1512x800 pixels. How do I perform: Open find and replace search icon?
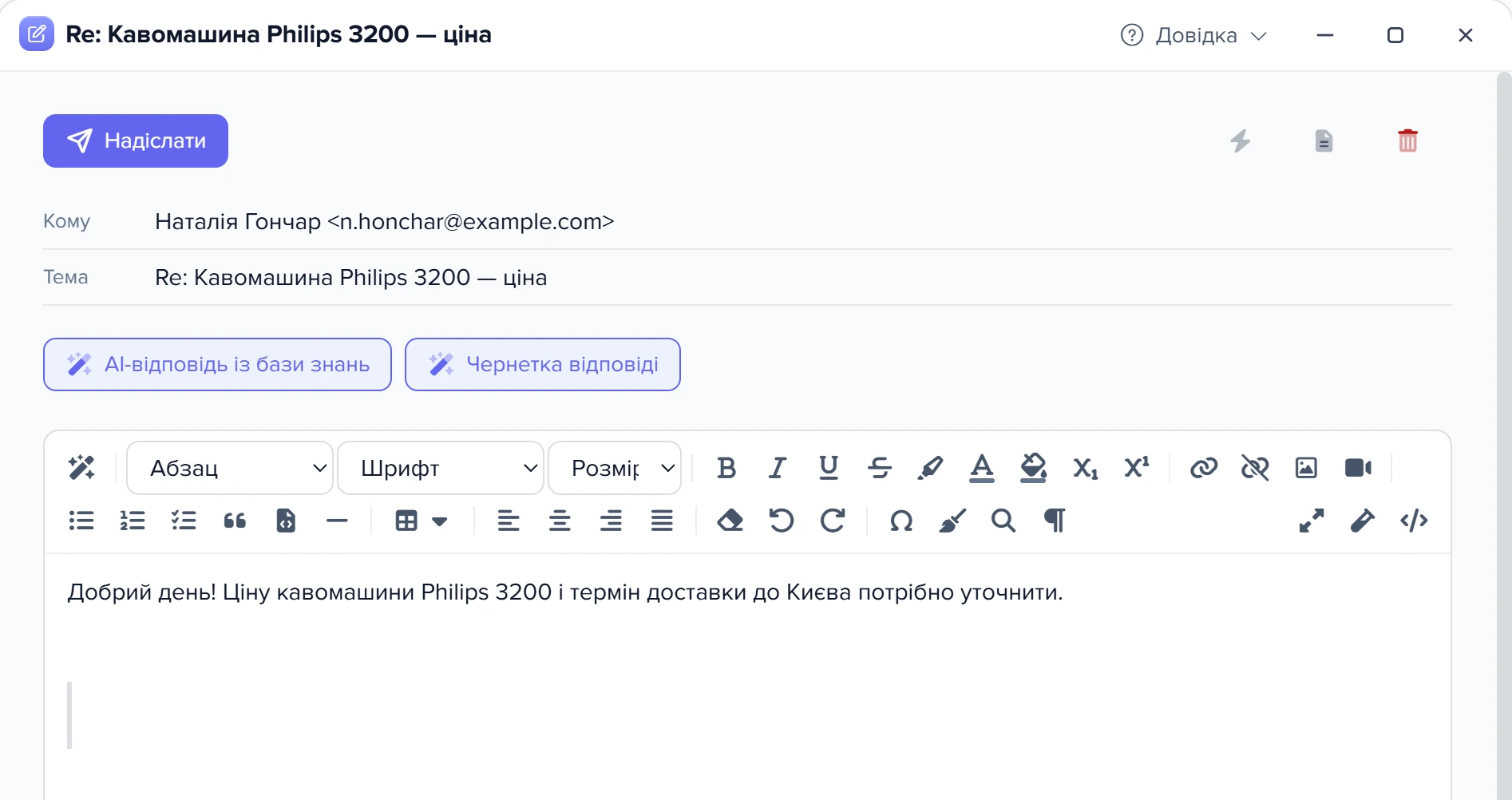pyautogui.click(x=1003, y=521)
